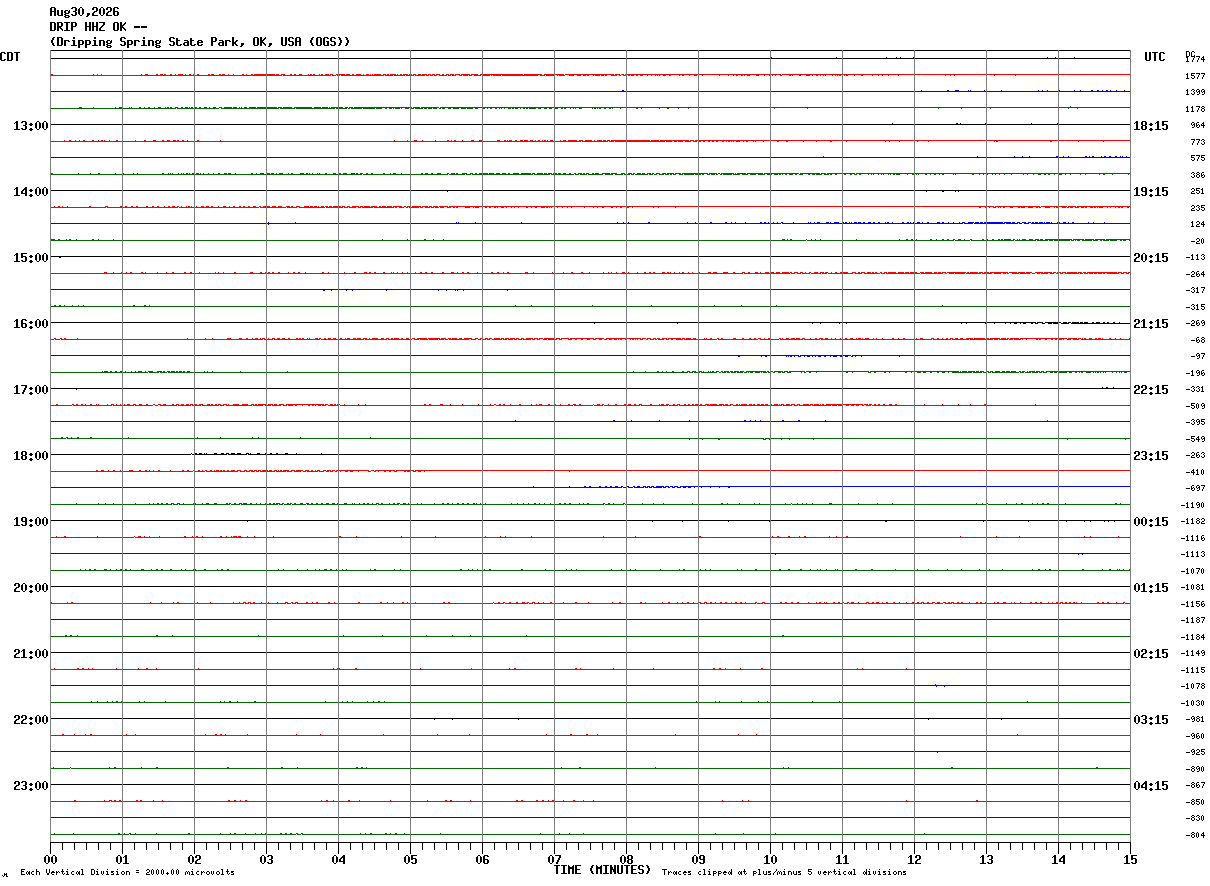Click the TIME (MINUTES) axis title
1210x886 pixels.
[602, 870]
